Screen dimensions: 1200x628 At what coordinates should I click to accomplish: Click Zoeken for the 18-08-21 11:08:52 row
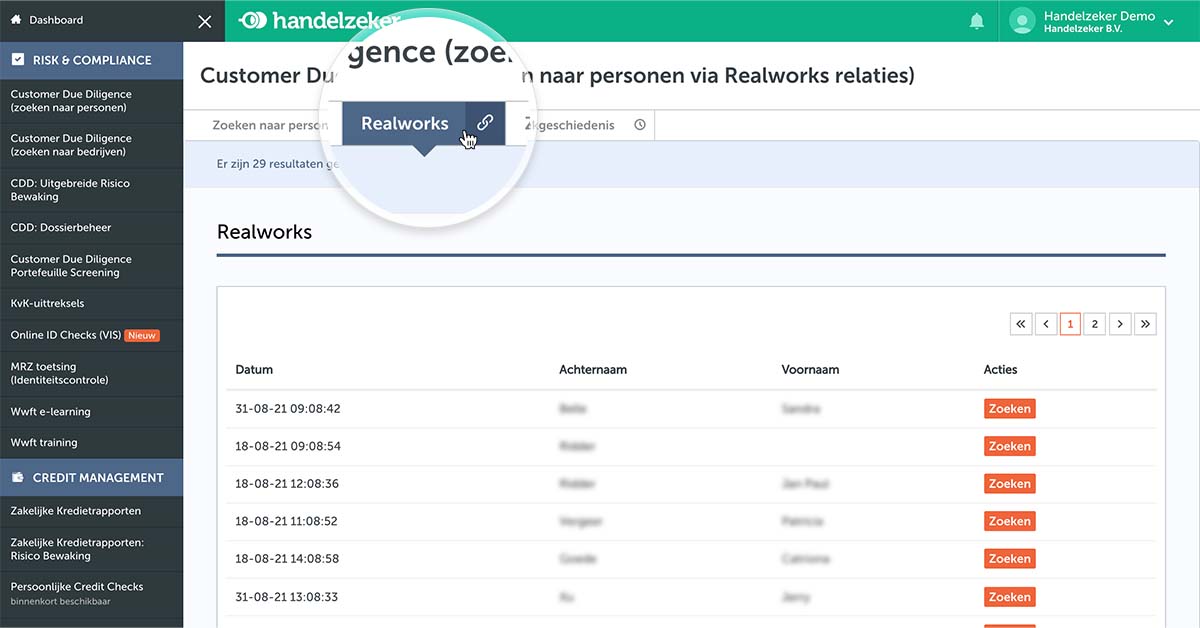[1009, 521]
